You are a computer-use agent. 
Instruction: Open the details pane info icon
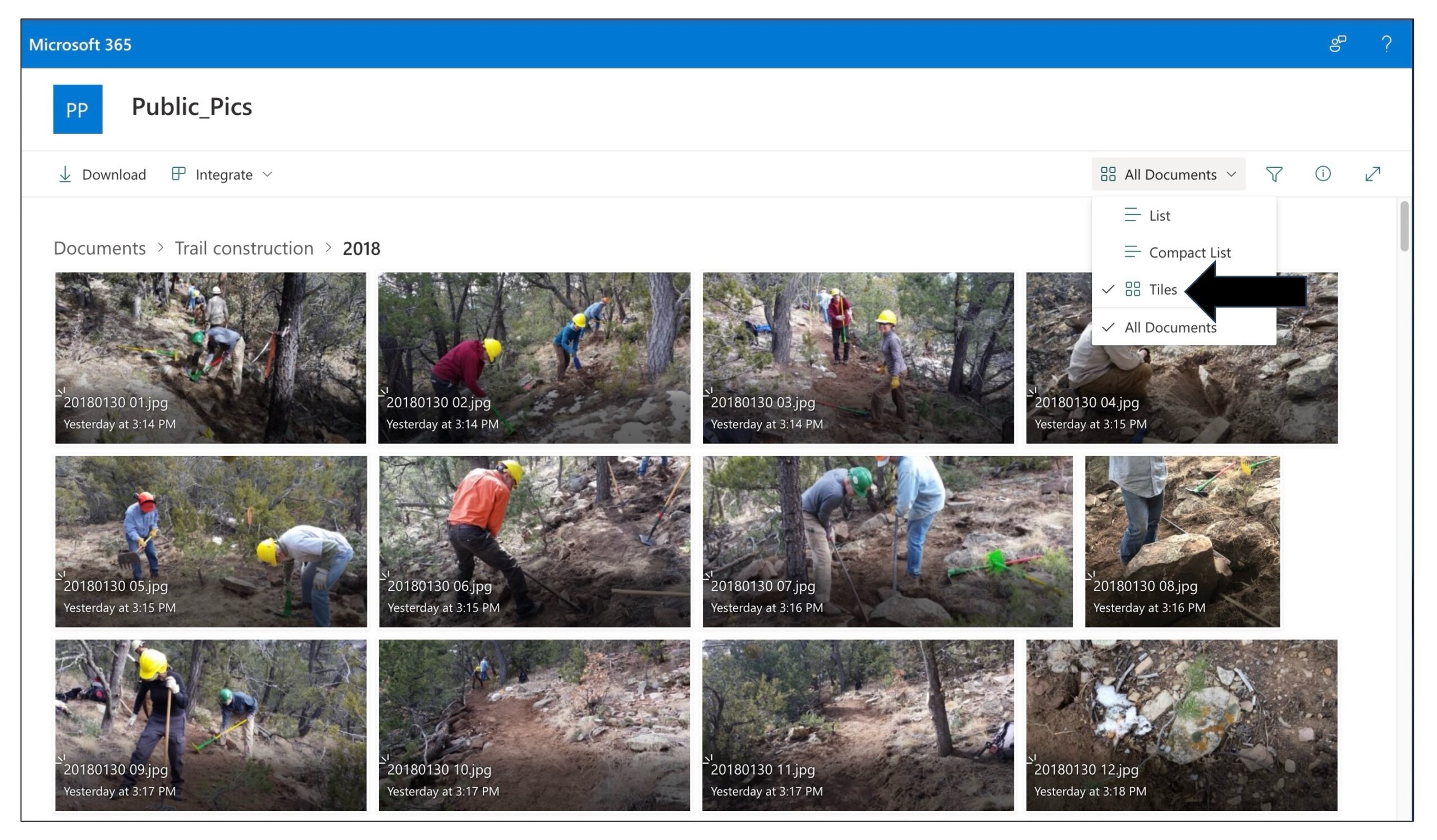[x=1322, y=174]
